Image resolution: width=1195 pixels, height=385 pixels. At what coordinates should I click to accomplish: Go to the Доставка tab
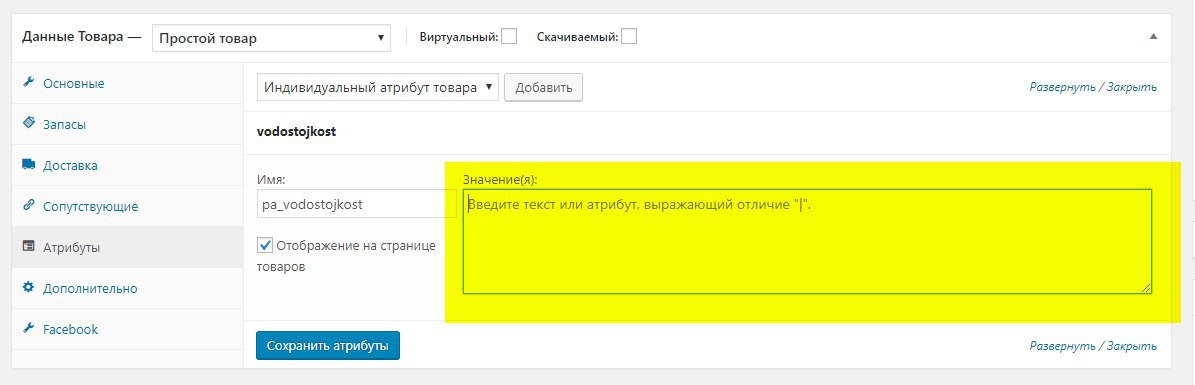coord(128,165)
